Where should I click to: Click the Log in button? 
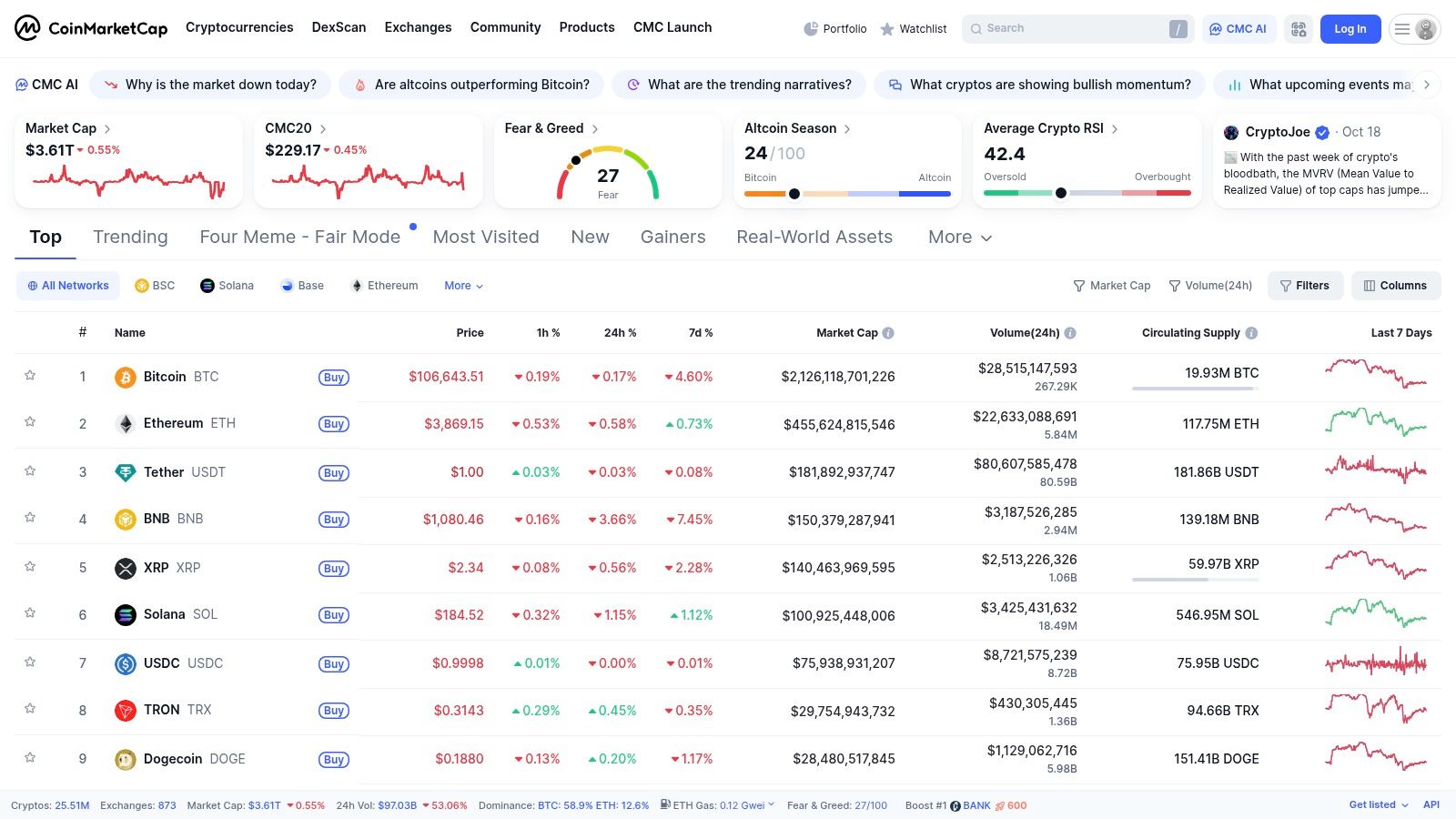pos(1350,29)
